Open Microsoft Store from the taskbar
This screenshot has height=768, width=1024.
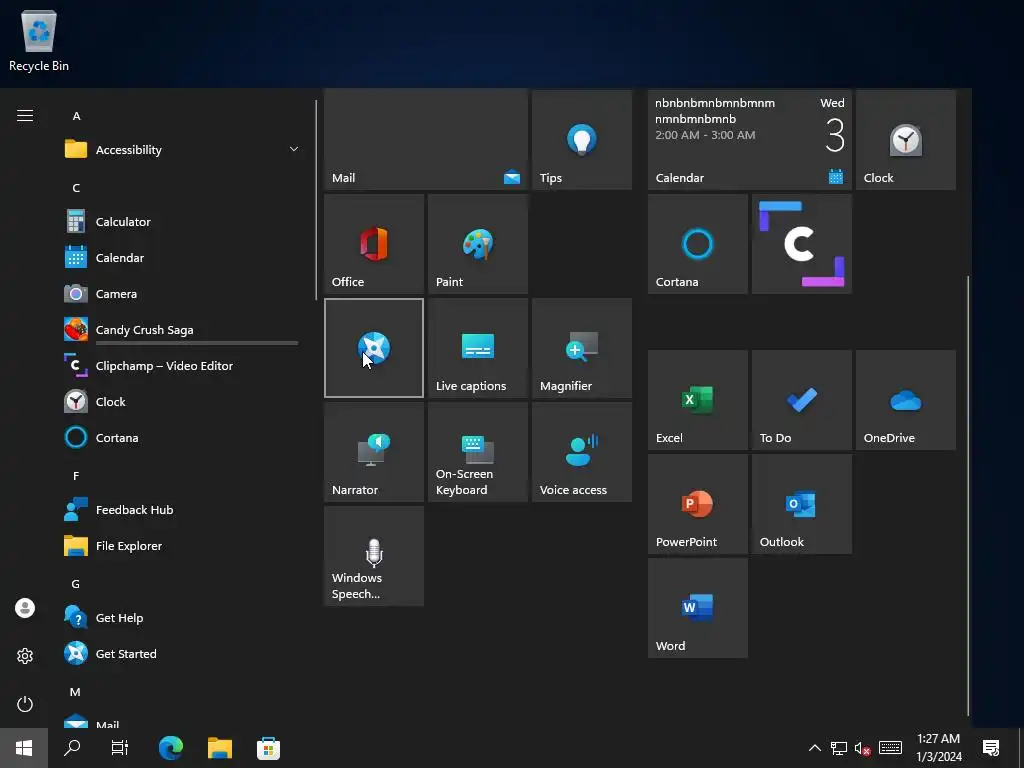tap(268, 748)
